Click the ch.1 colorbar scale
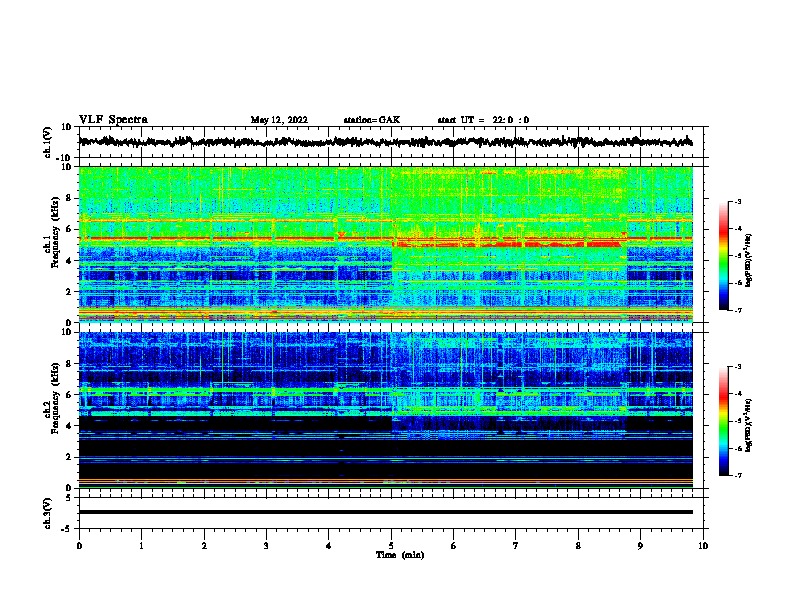This screenshot has width=792, height=612. tap(723, 256)
